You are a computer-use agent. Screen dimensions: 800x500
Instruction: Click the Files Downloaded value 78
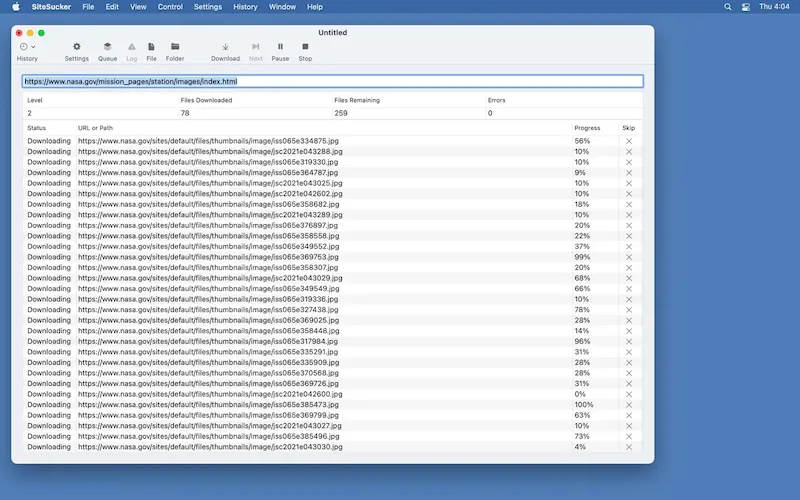185,113
